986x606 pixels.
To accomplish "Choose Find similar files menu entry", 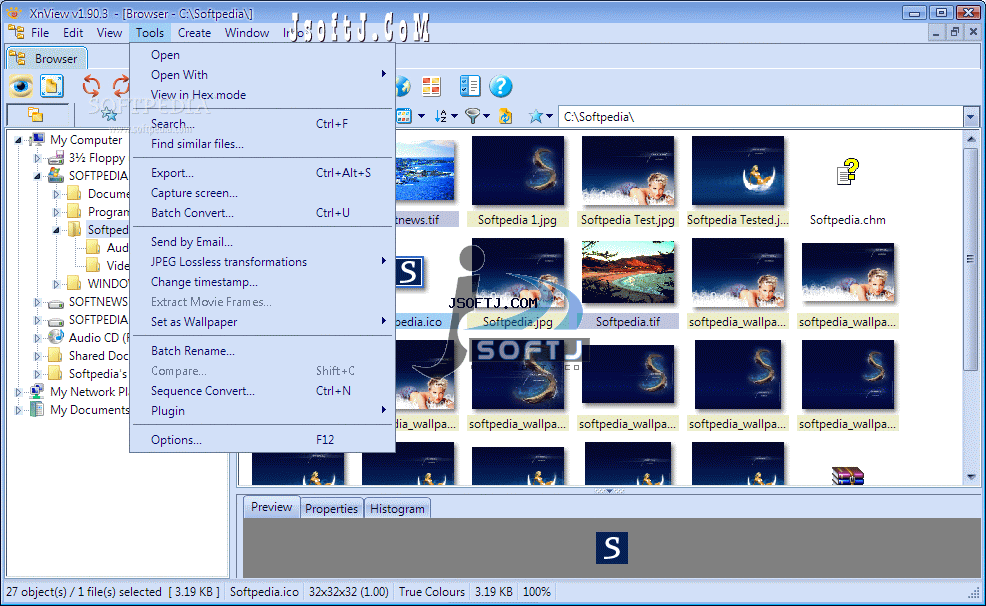I will coord(262,144).
